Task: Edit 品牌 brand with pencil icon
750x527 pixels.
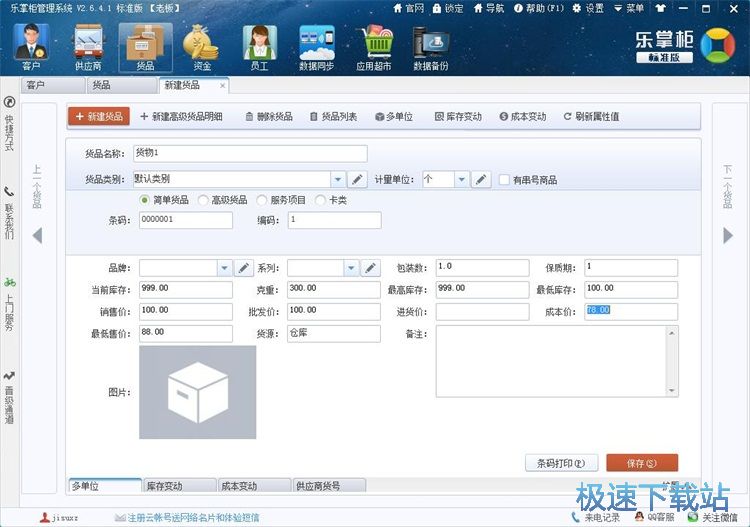Action: (x=243, y=268)
